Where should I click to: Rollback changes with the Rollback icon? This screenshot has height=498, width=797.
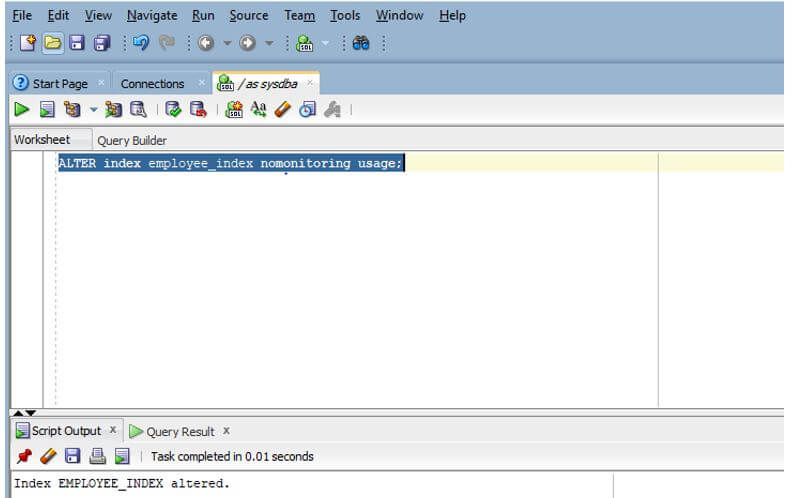coord(198,109)
